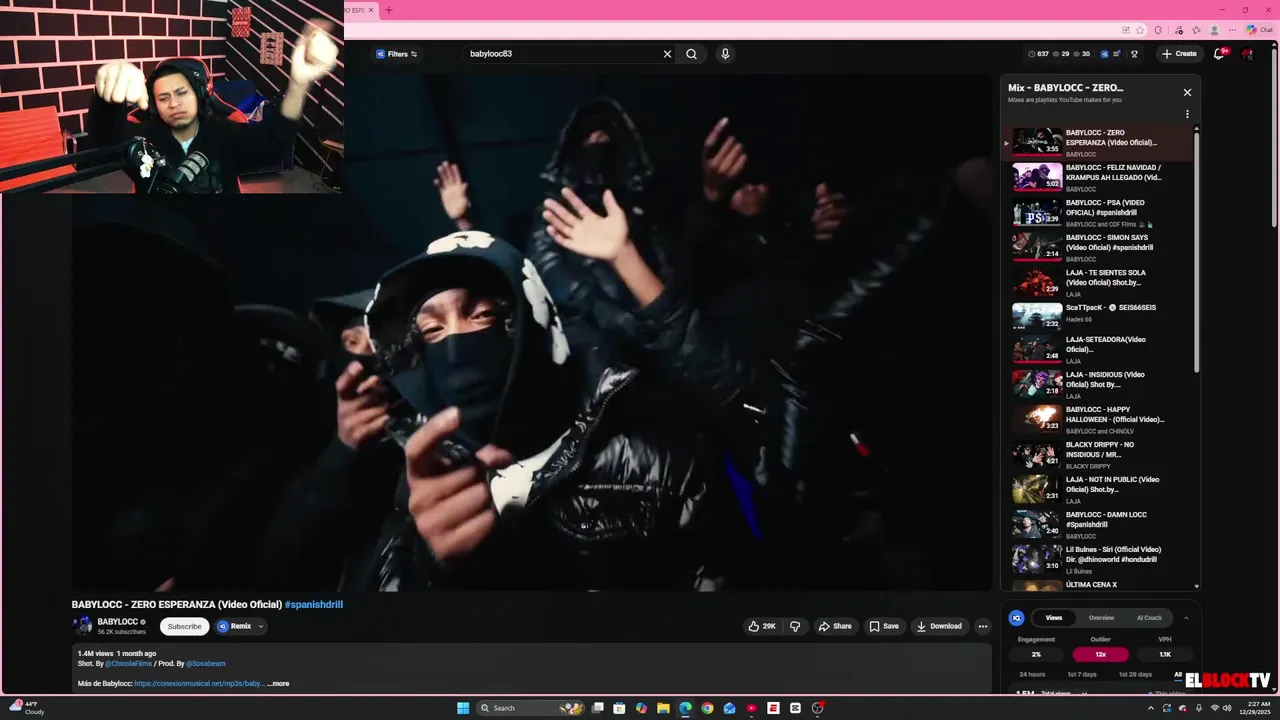Open the Windows Start menu
Image resolution: width=1280 pixels, height=720 pixels.
click(x=463, y=708)
